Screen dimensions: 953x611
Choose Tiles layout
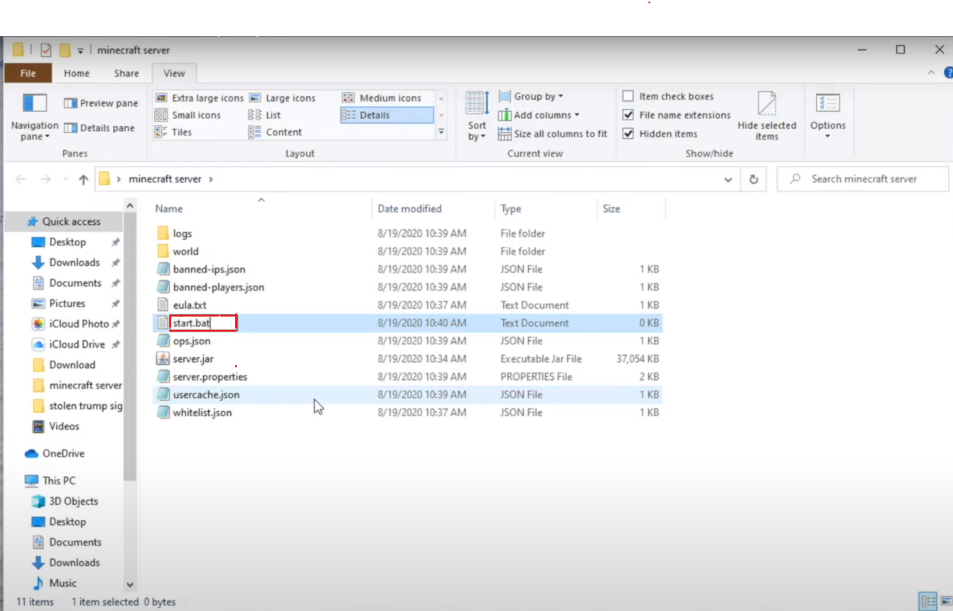point(174,132)
